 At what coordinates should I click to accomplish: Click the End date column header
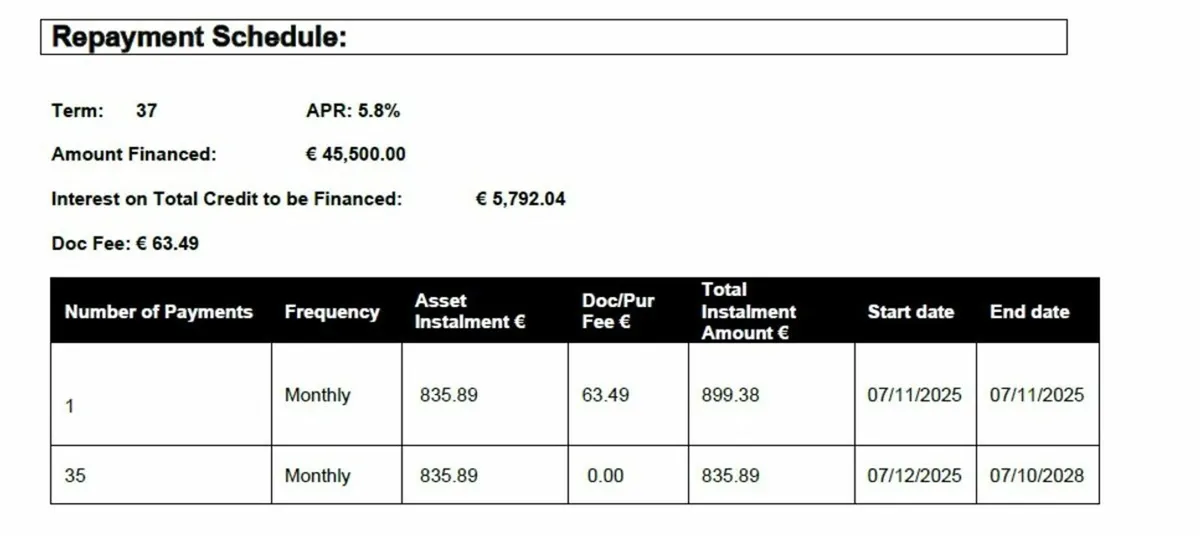point(1029,312)
